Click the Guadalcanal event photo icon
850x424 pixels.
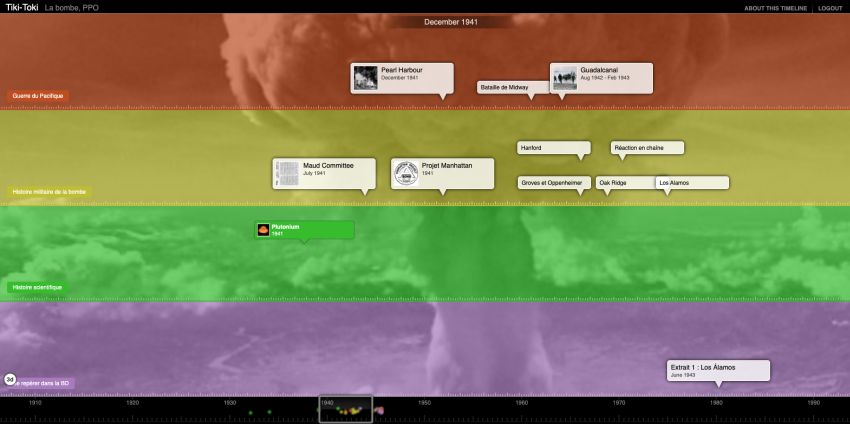pyautogui.click(x=565, y=78)
